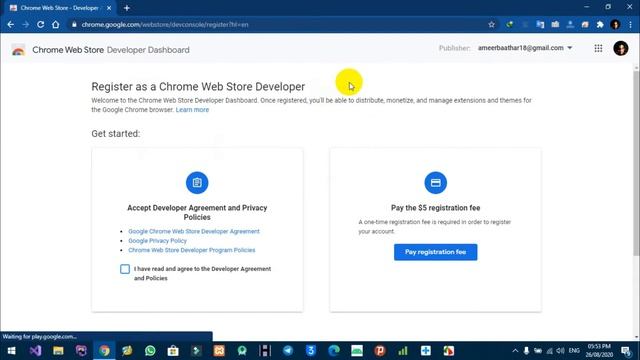The width and height of the screenshot is (640, 360).
Task: Click the Chrome Web Store rainbow logo
Action: coord(18,50)
